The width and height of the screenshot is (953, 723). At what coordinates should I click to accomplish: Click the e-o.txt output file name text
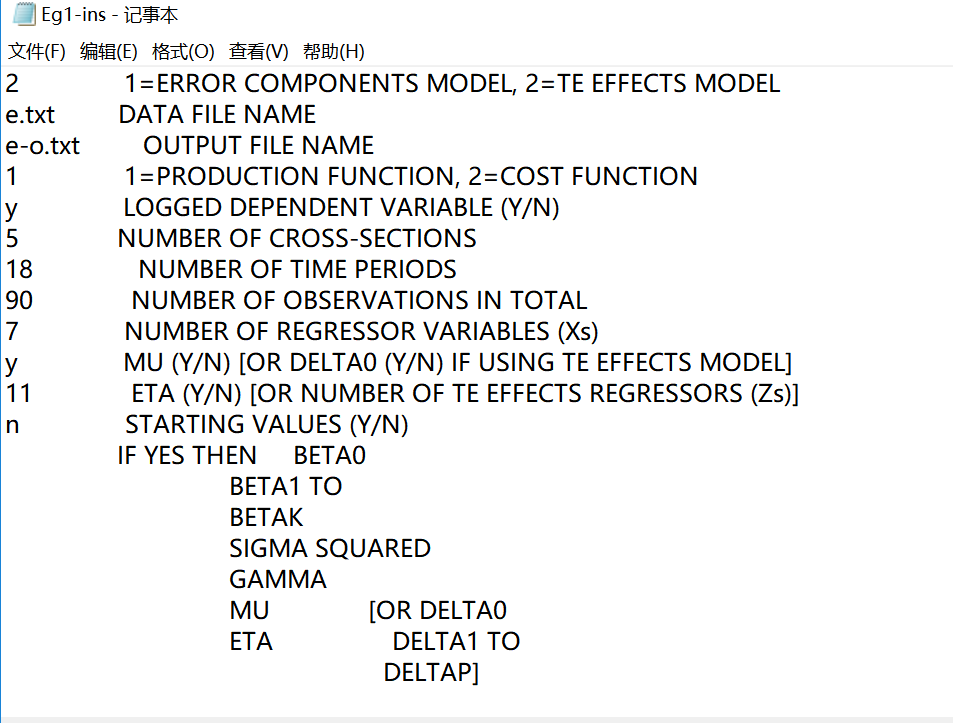[x=42, y=146]
